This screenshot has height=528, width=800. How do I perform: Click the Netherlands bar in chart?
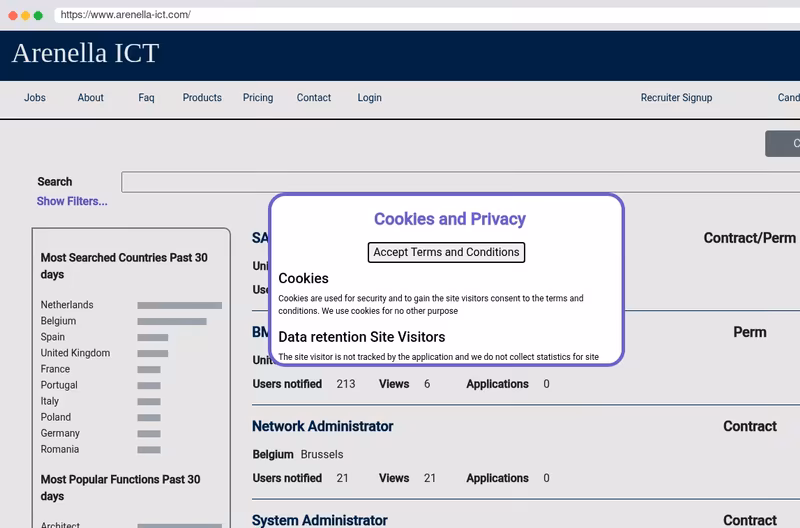[180, 306]
